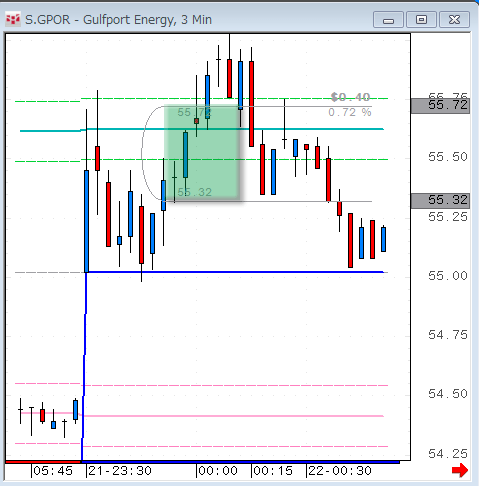Minimize the Gulfport Energy chart window

[x=388, y=20]
